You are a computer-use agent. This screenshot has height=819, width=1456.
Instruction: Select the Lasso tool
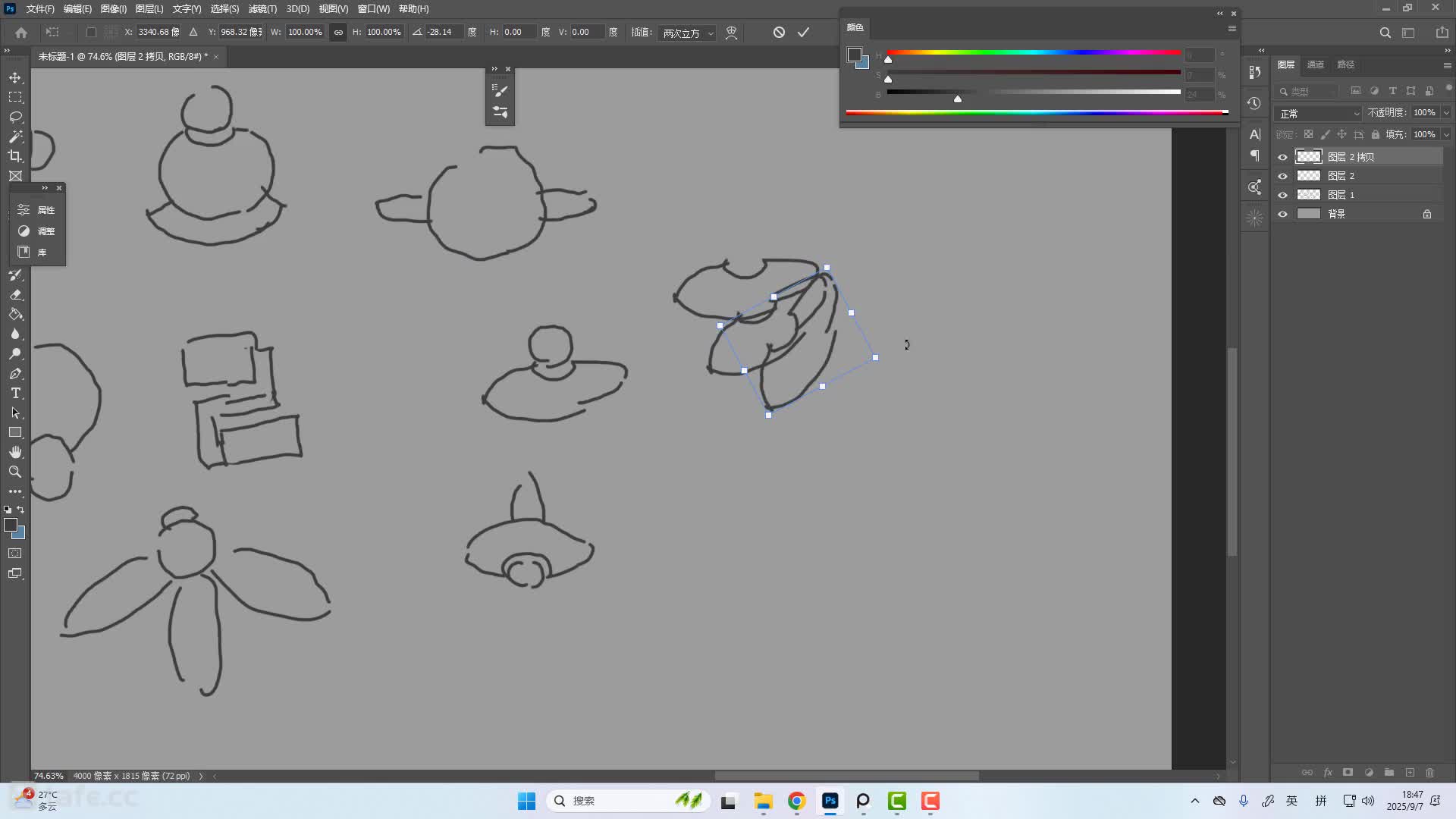point(15,118)
